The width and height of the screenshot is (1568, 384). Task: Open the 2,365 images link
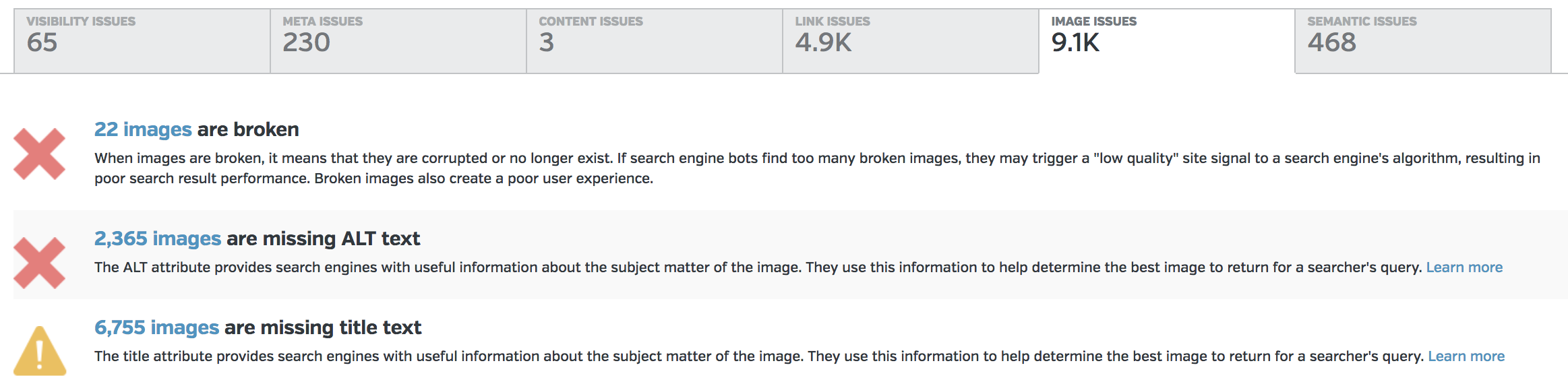[x=158, y=238]
